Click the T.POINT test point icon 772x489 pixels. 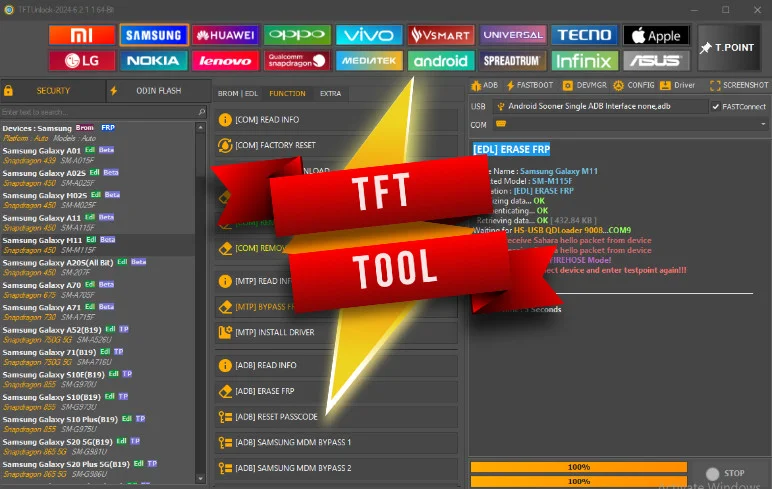(x=733, y=47)
